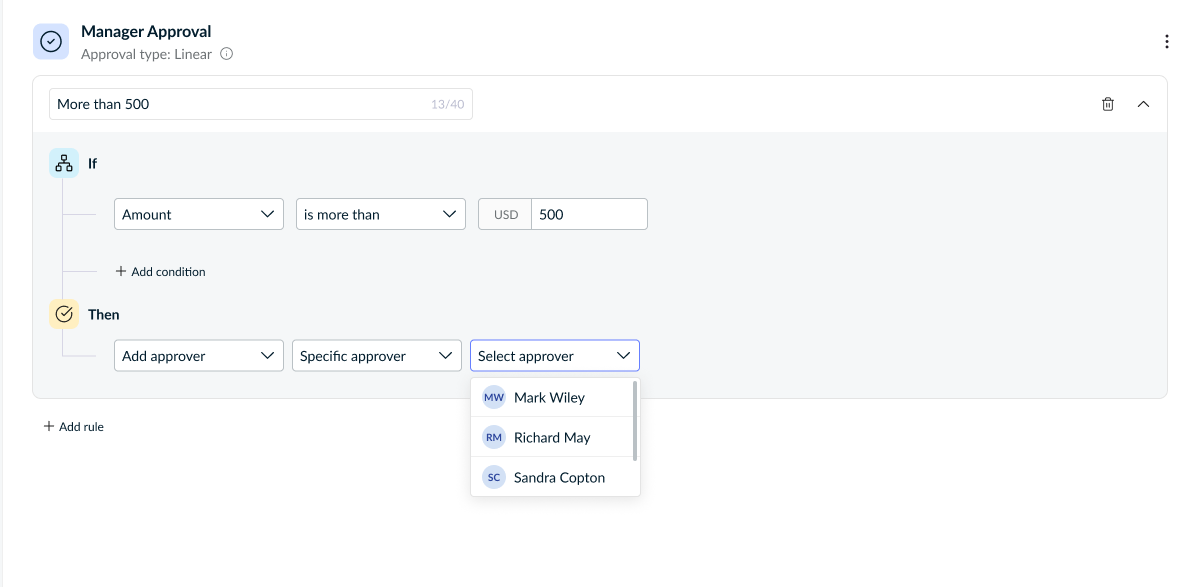Click the If condition hierarchy icon
This screenshot has width=1200, height=587.
coord(64,163)
